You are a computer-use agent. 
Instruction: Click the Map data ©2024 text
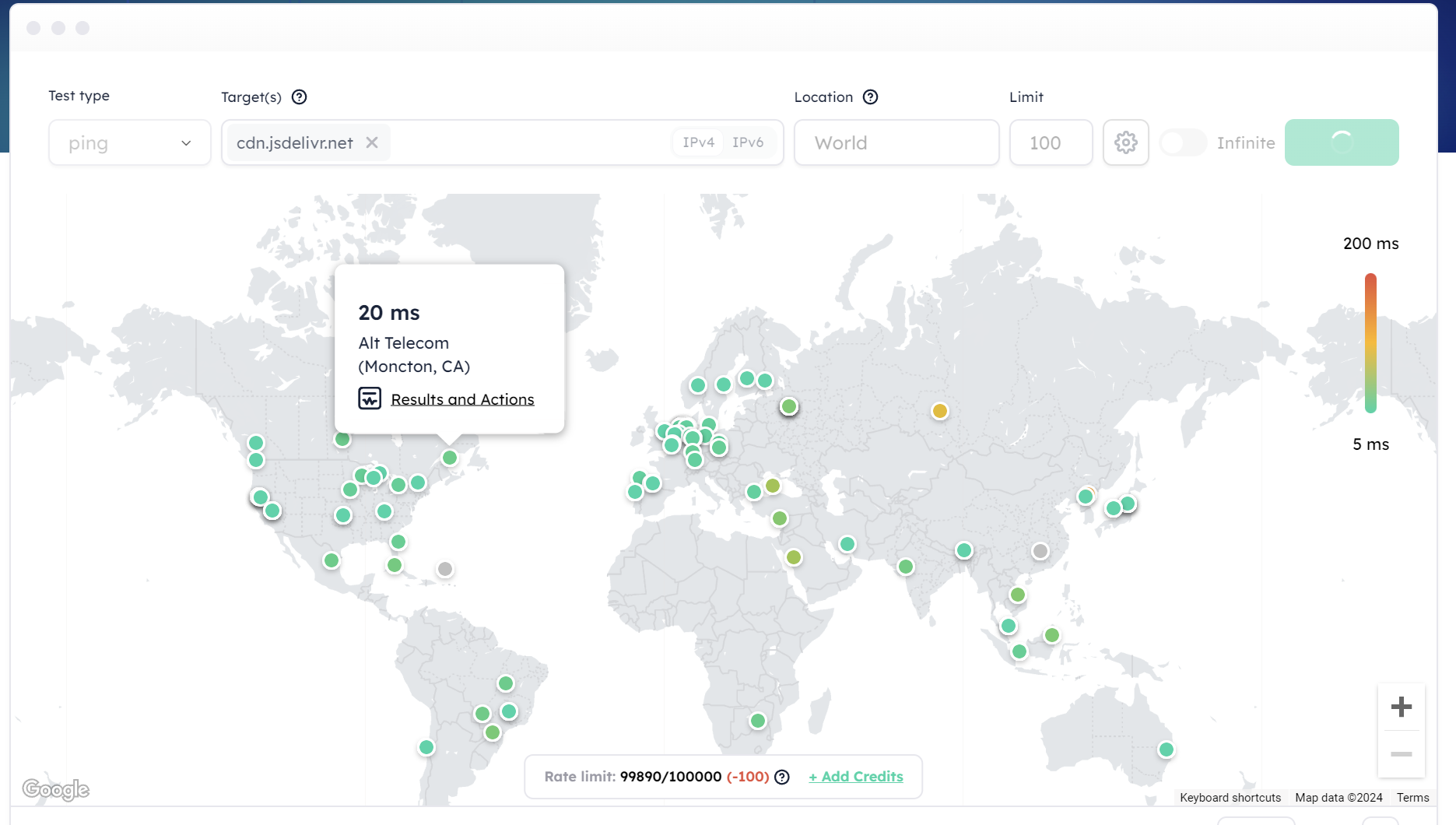(x=1338, y=798)
